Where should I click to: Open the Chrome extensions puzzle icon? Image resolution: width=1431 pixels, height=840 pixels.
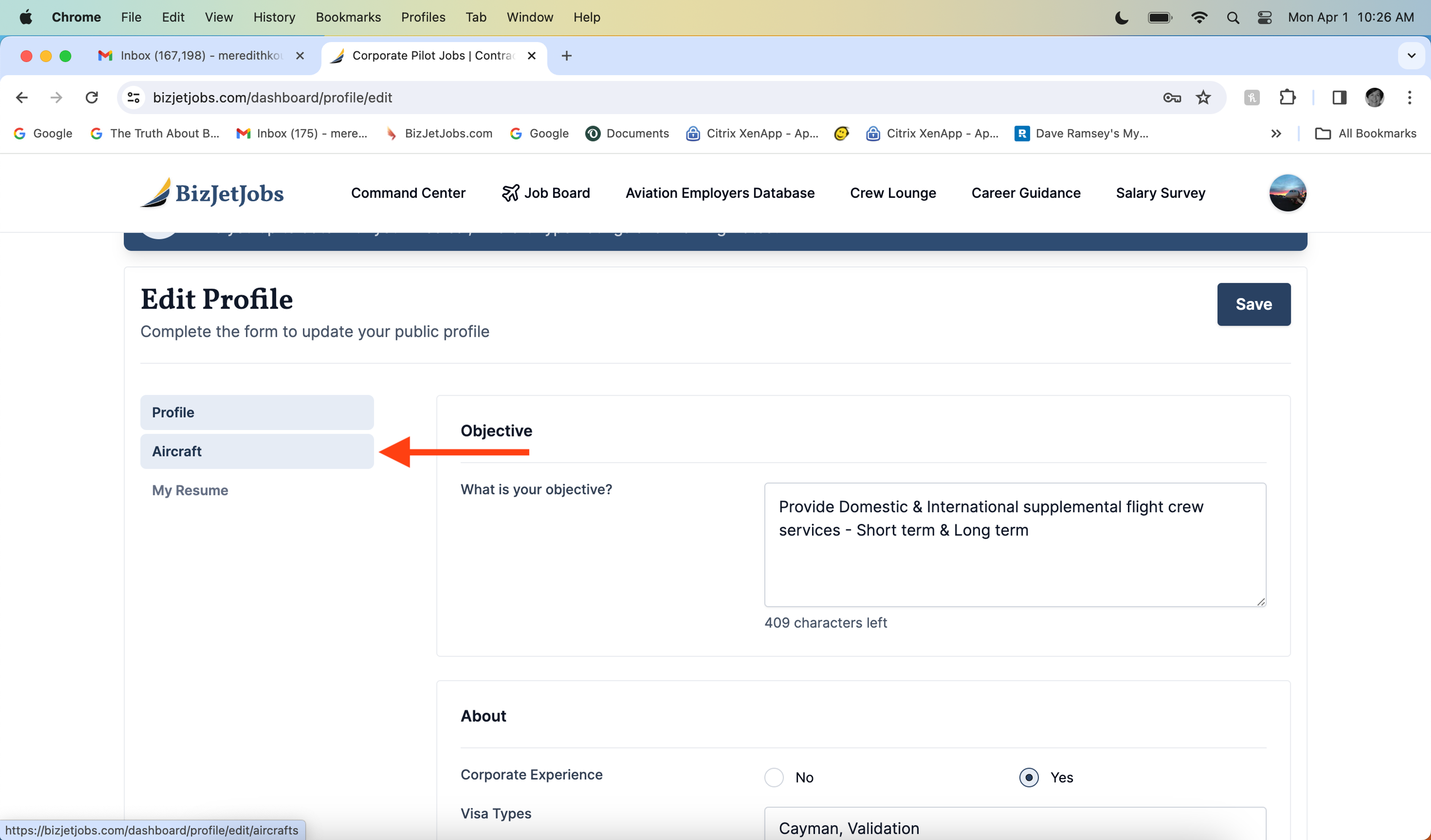(x=1287, y=98)
